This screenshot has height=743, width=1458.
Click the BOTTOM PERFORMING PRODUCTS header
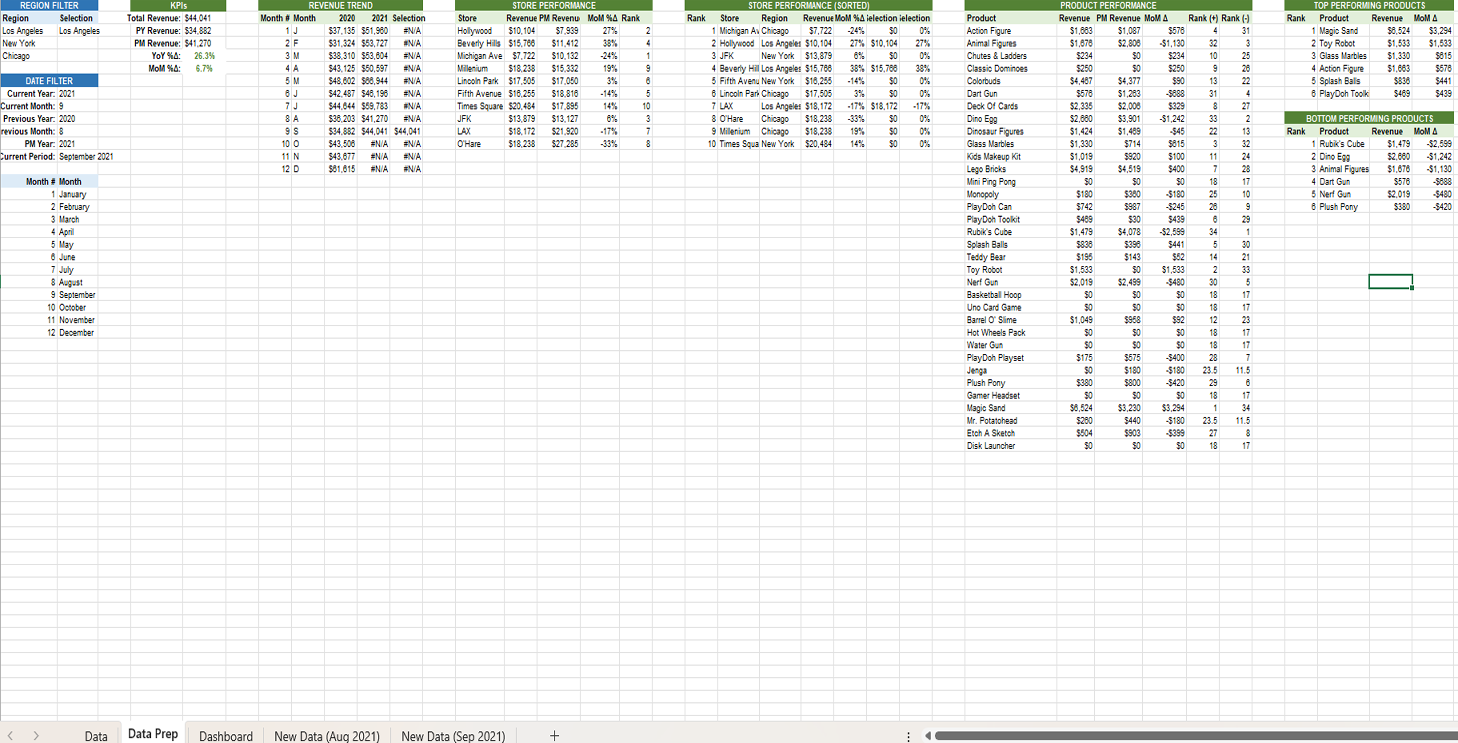[x=1368, y=119]
